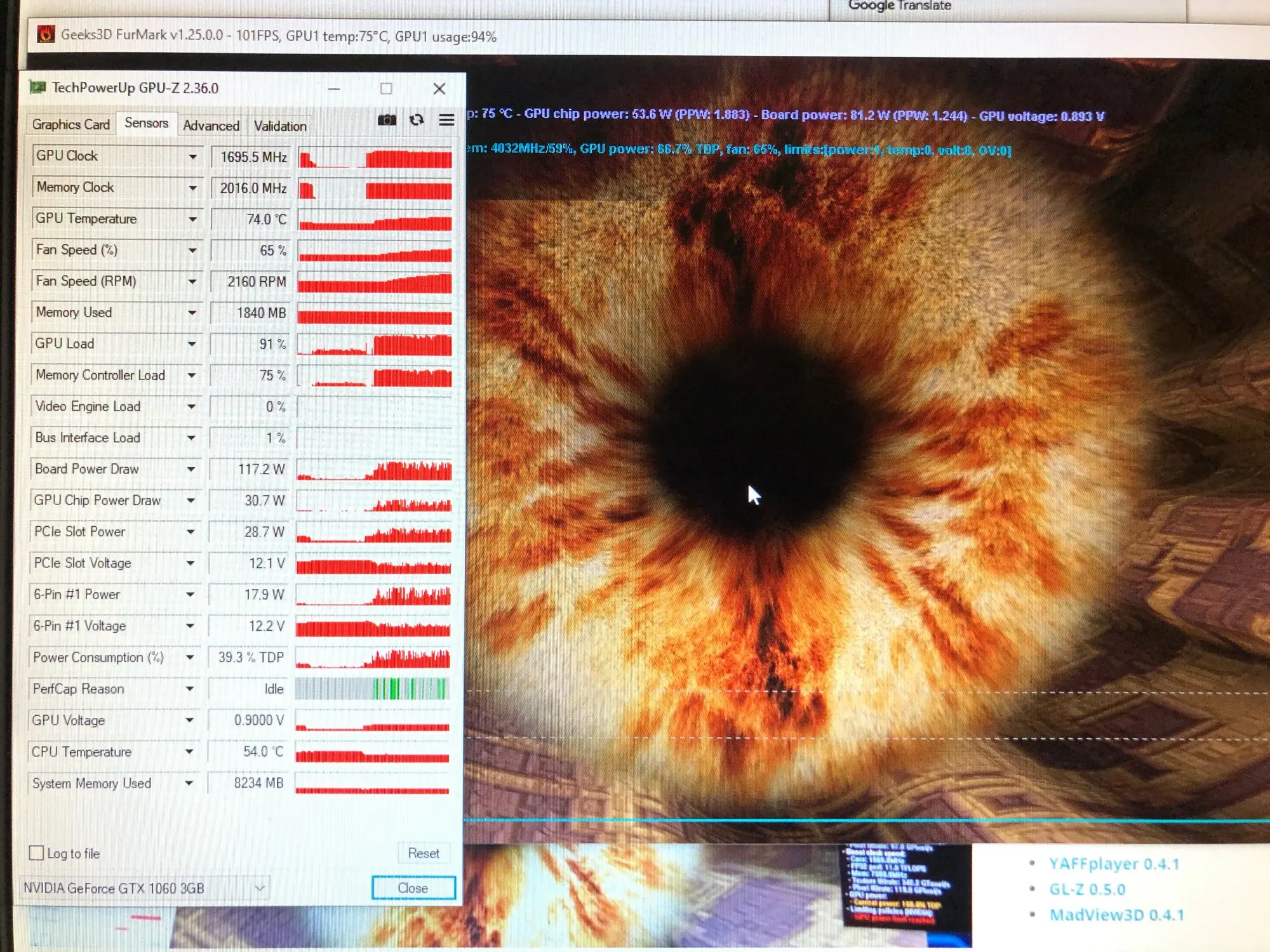Open the Board Power Draw dropdown arrow
The width and height of the screenshot is (1270, 952).
[x=190, y=469]
